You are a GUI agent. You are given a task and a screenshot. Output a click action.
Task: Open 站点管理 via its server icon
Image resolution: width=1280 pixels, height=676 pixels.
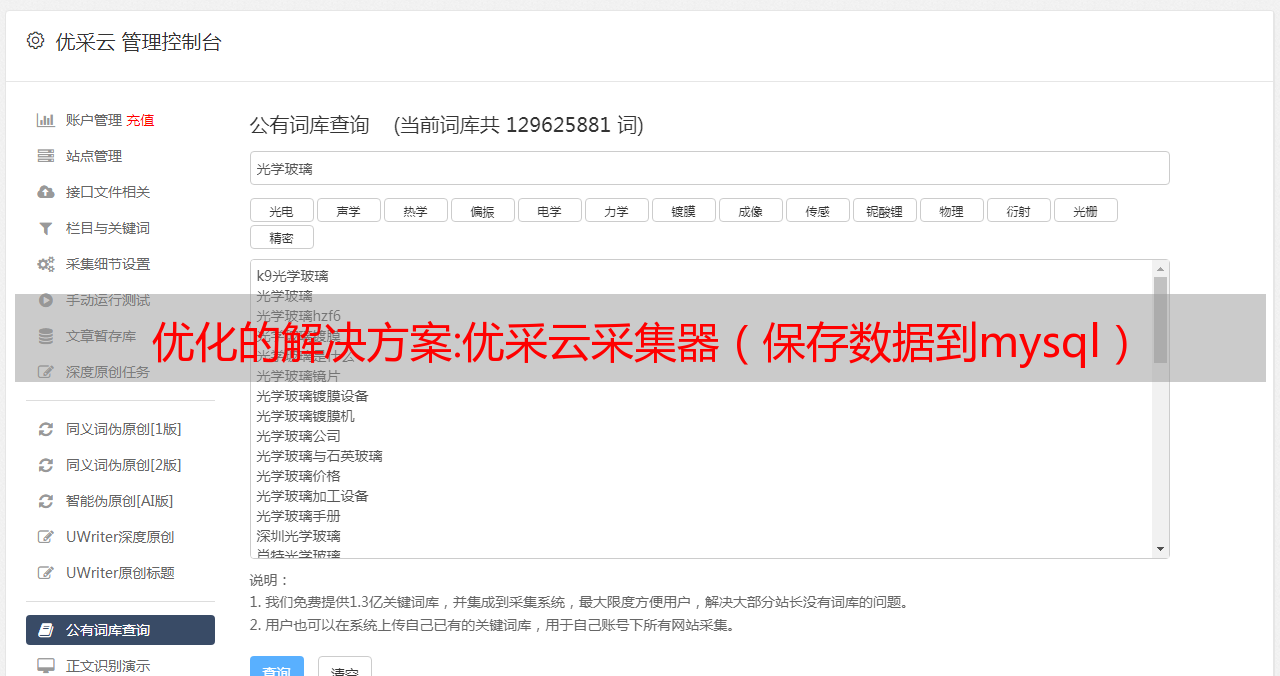pos(46,156)
